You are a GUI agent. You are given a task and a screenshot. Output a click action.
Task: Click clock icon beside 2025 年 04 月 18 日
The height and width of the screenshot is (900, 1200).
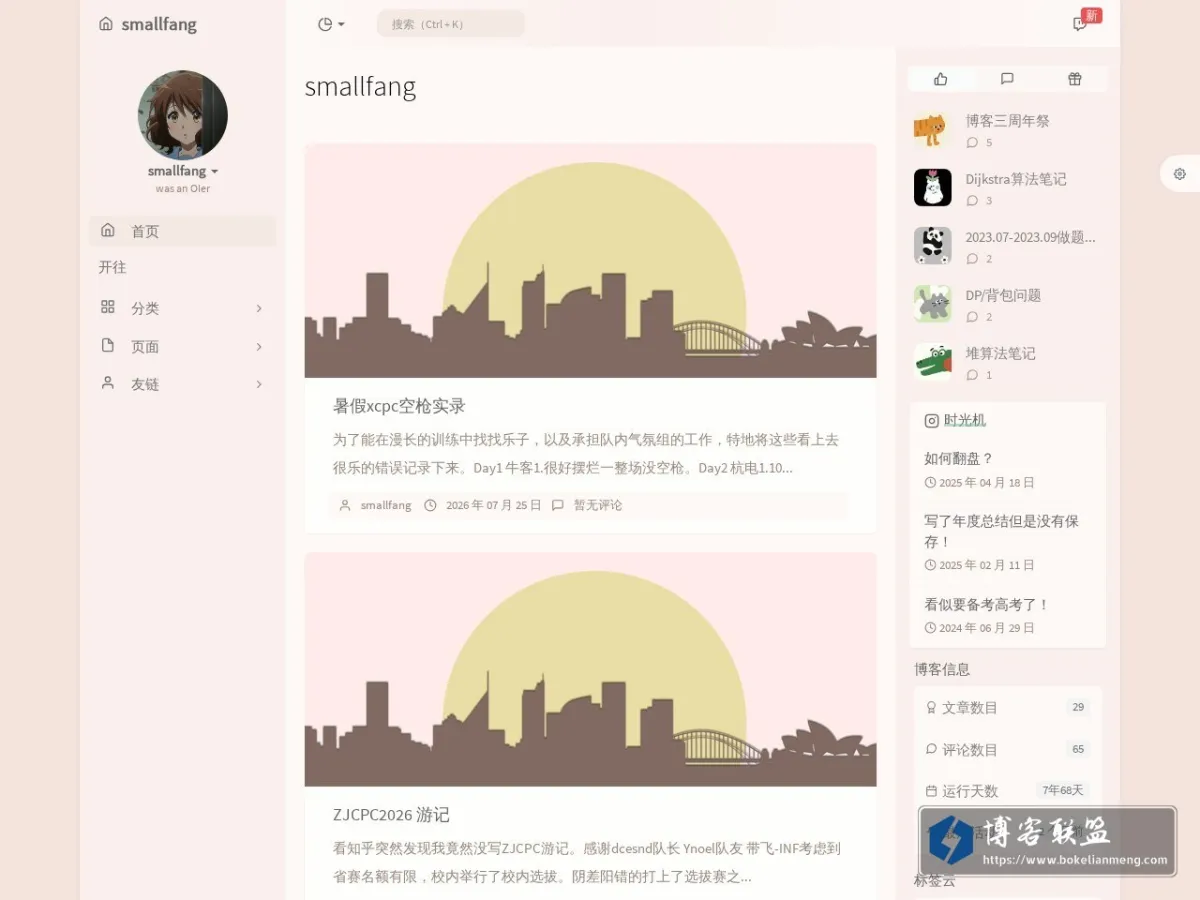pyautogui.click(x=930, y=483)
